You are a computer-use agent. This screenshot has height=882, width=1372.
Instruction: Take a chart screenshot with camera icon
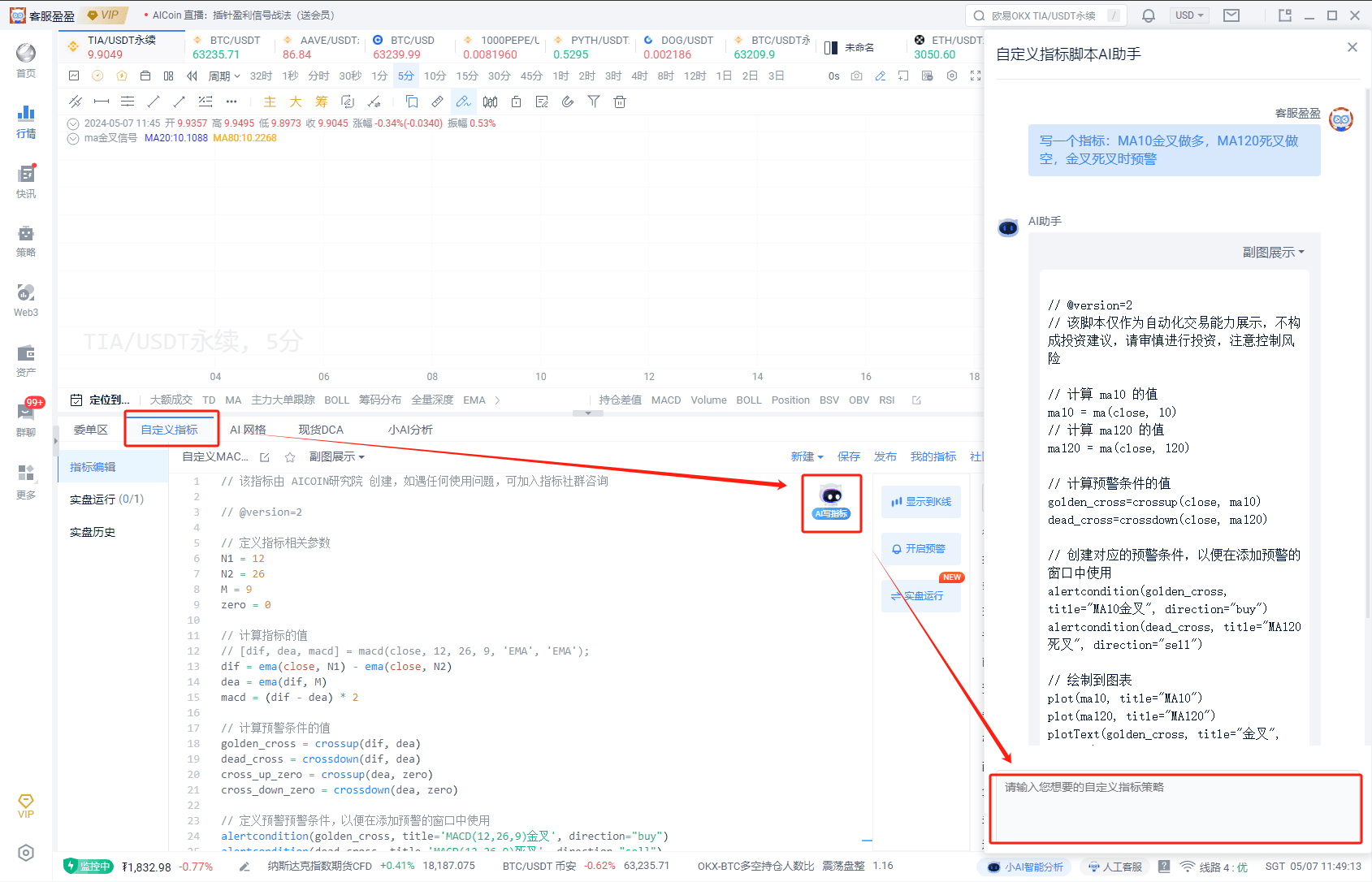(x=857, y=76)
